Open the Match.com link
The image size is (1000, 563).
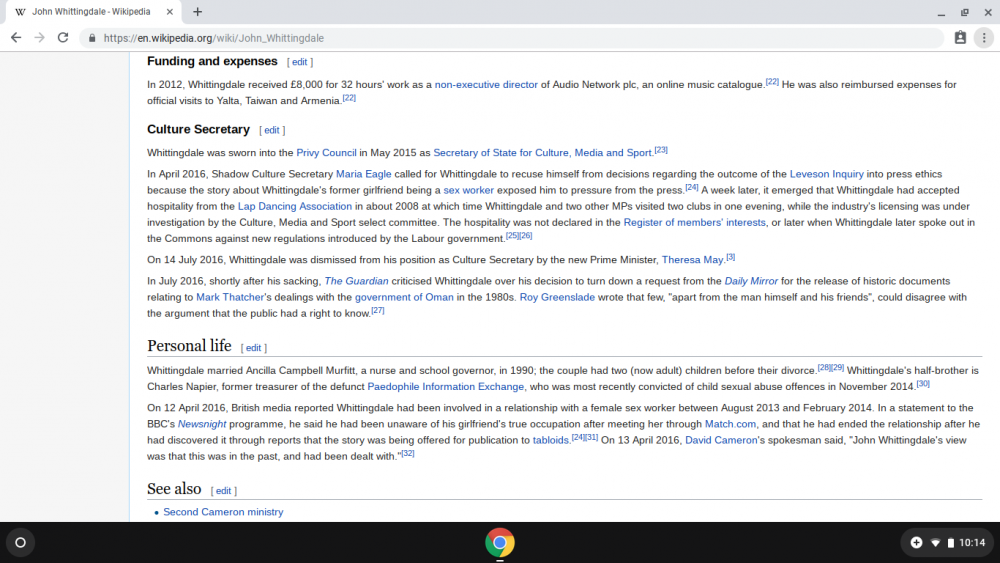tap(731, 424)
